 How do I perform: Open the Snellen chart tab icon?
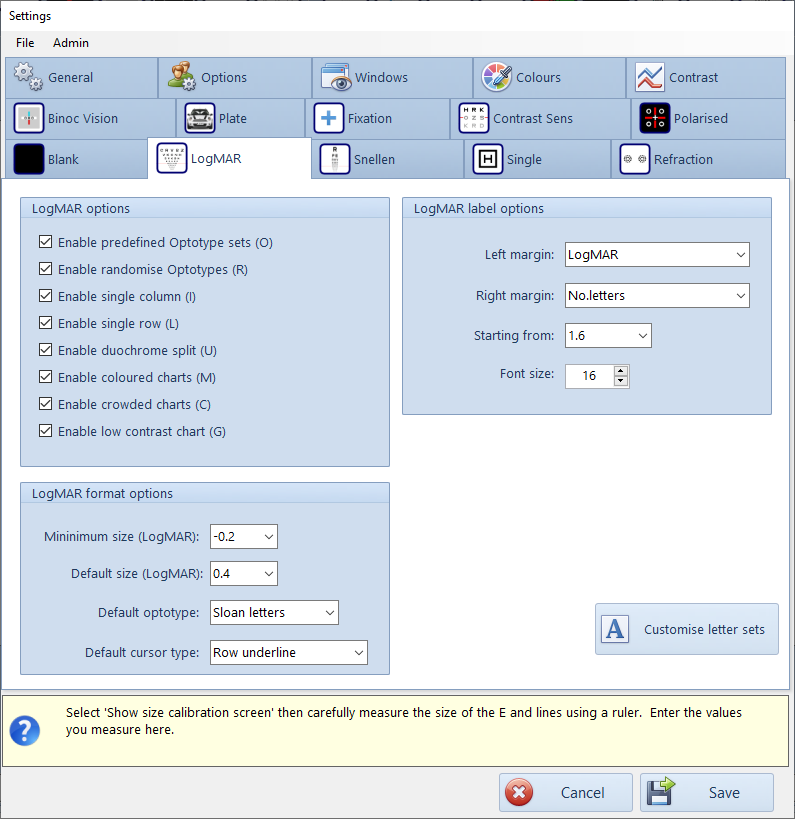click(335, 159)
